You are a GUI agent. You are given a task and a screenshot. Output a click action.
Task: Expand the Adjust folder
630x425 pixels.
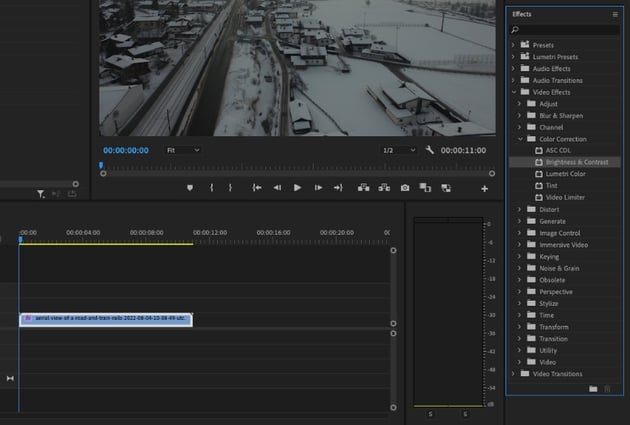(520, 104)
